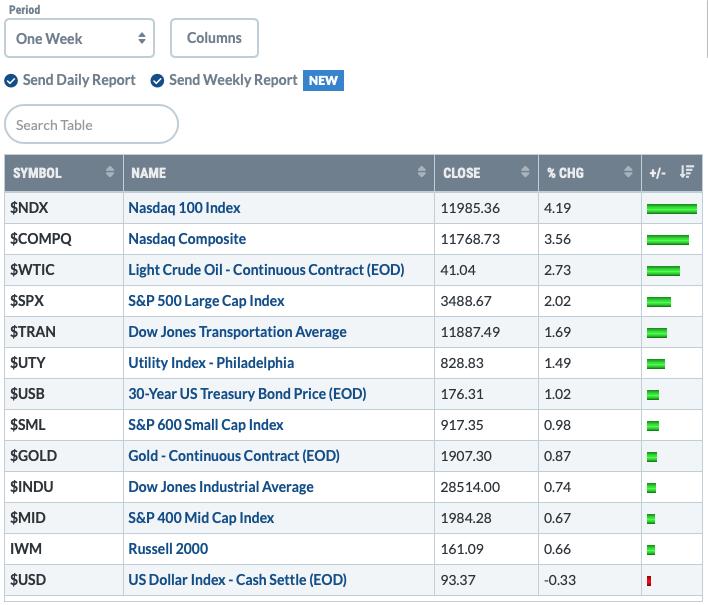Click the Columns button
The height and width of the screenshot is (605, 708).
(214, 38)
